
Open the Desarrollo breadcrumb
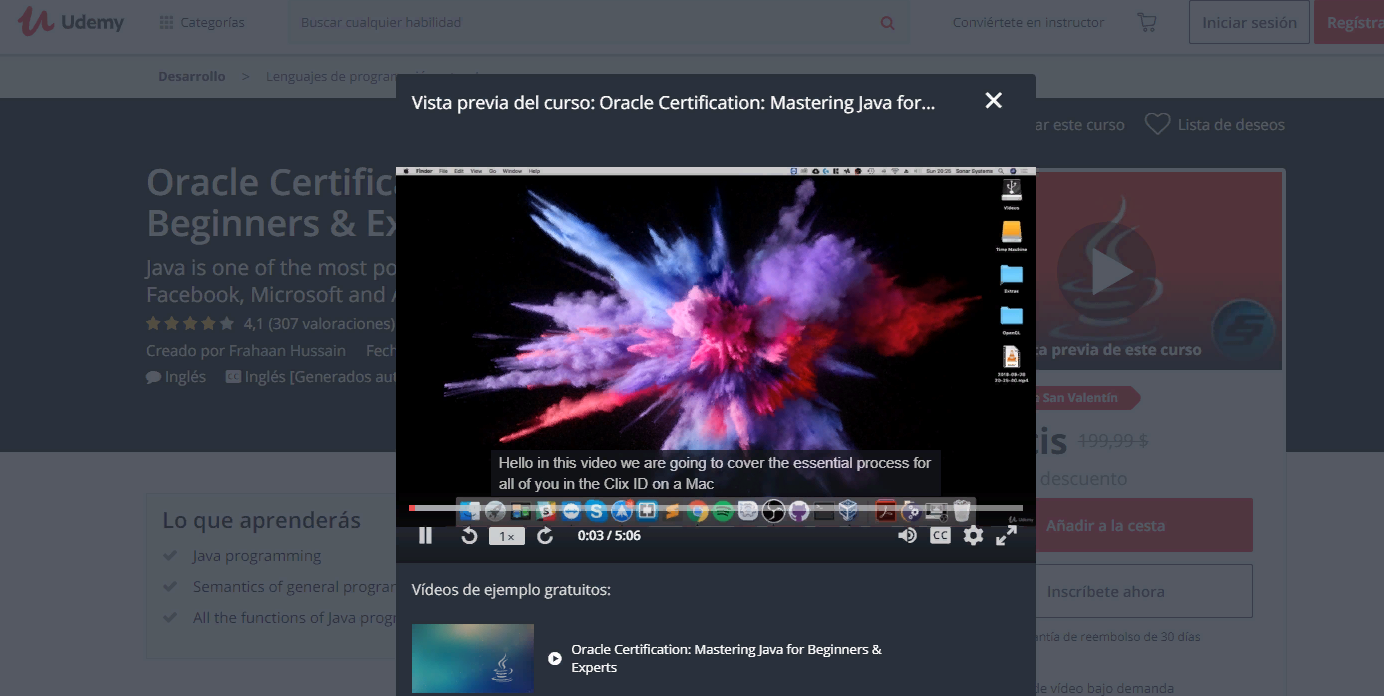click(192, 76)
